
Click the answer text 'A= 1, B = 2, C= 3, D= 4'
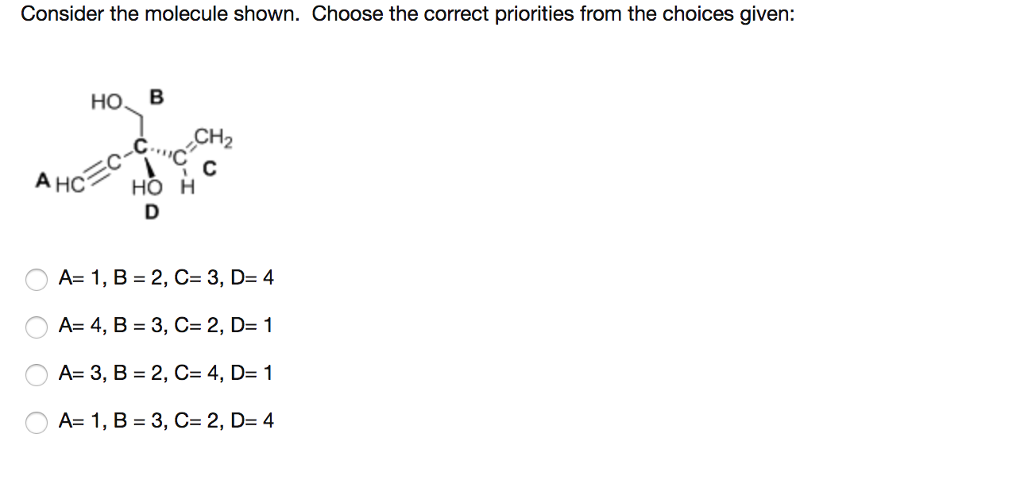coord(166,277)
